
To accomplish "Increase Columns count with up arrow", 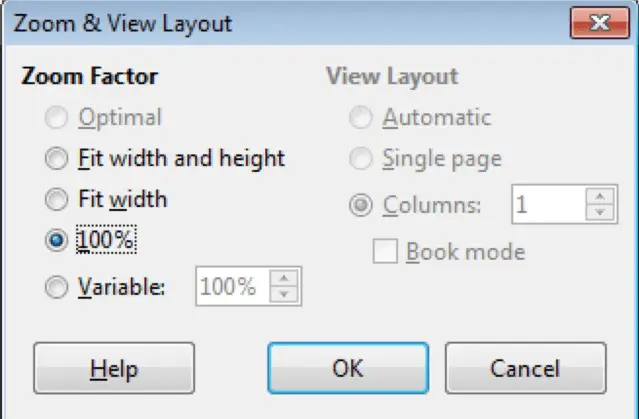I will pos(600,197).
